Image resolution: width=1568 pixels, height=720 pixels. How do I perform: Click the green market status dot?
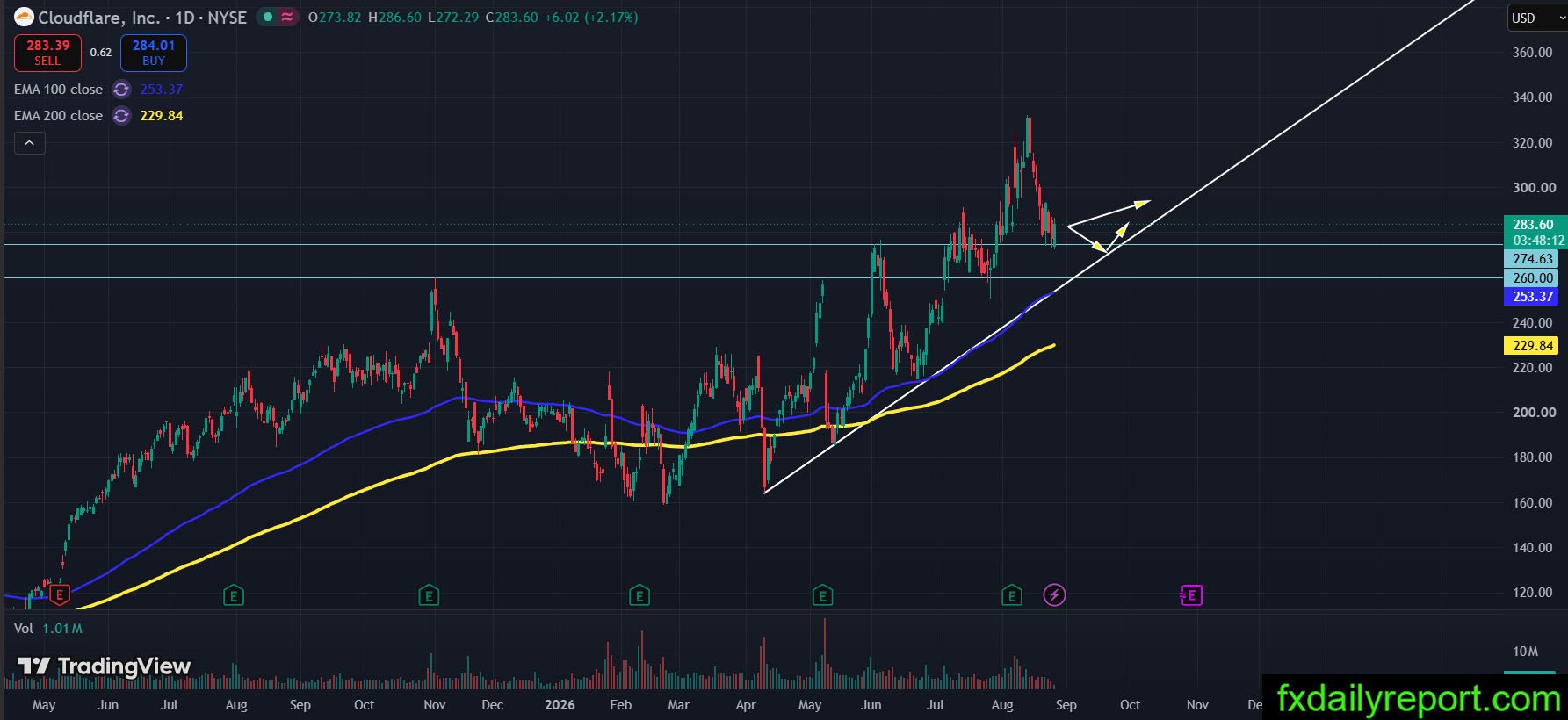pyautogui.click(x=267, y=17)
